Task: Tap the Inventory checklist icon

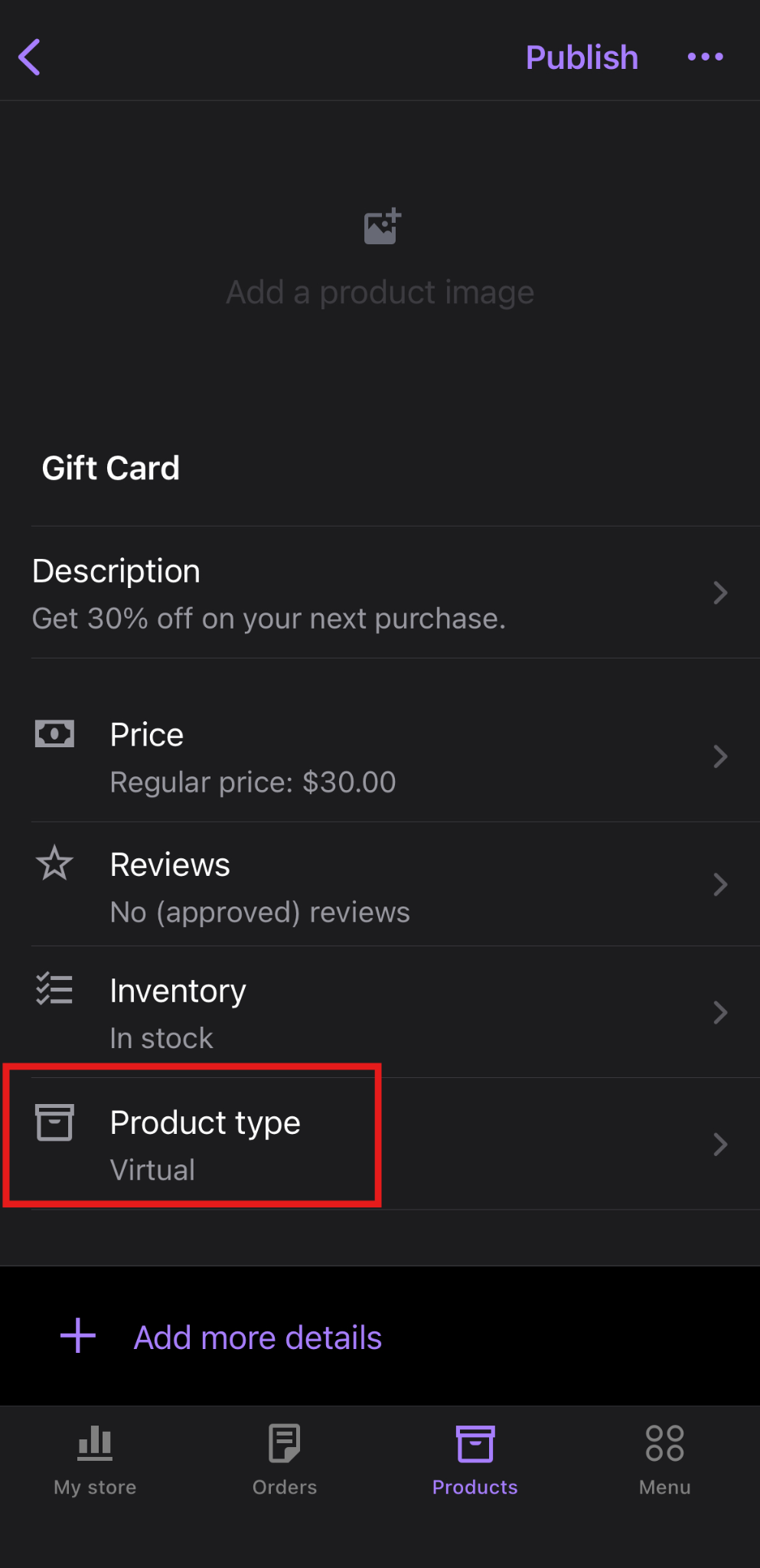Action: [54, 988]
